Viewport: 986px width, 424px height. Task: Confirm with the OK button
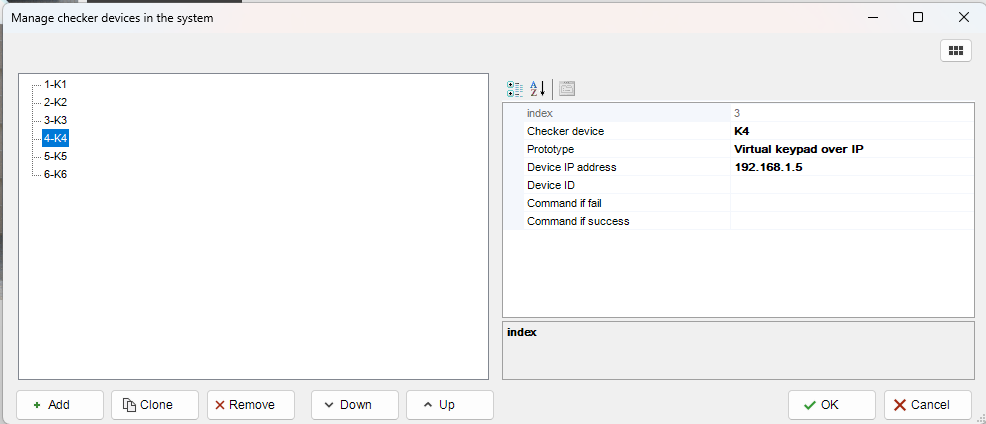coord(831,405)
